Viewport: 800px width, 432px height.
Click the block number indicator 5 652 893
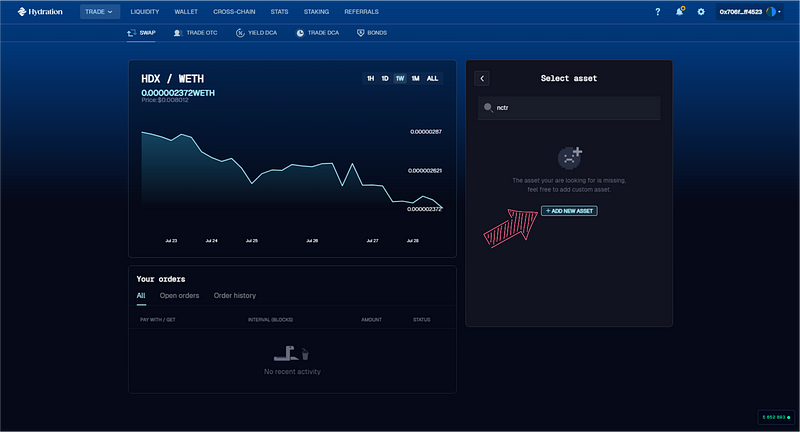point(776,417)
